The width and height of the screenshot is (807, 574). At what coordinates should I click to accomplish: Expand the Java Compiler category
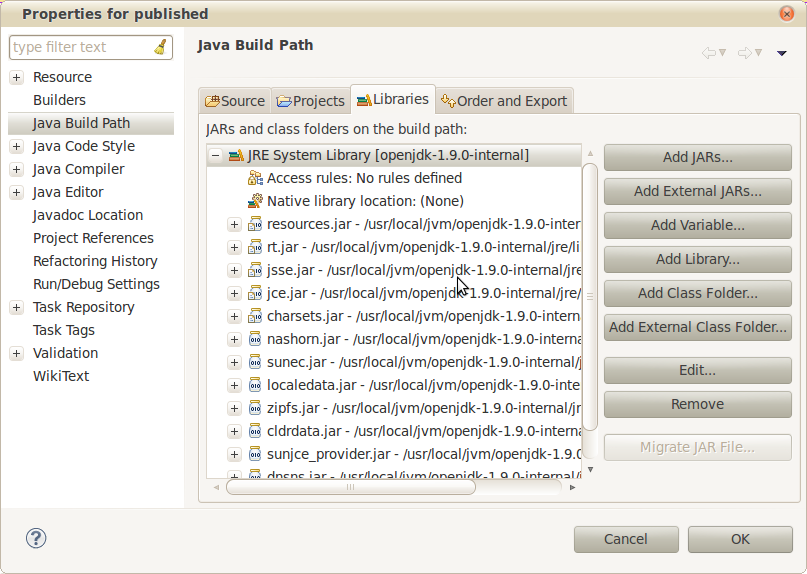click(x=16, y=169)
